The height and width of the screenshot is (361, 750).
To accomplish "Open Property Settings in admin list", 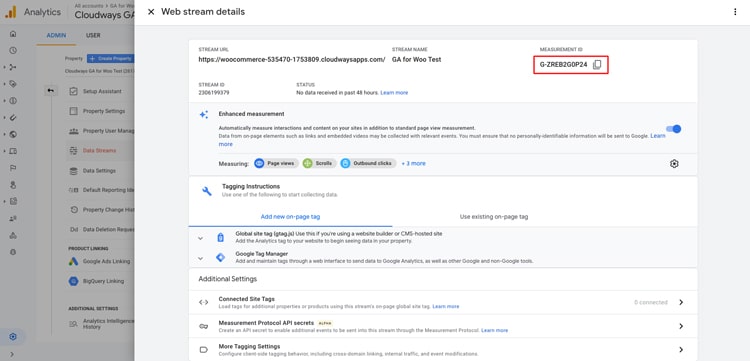I will tap(104, 111).
